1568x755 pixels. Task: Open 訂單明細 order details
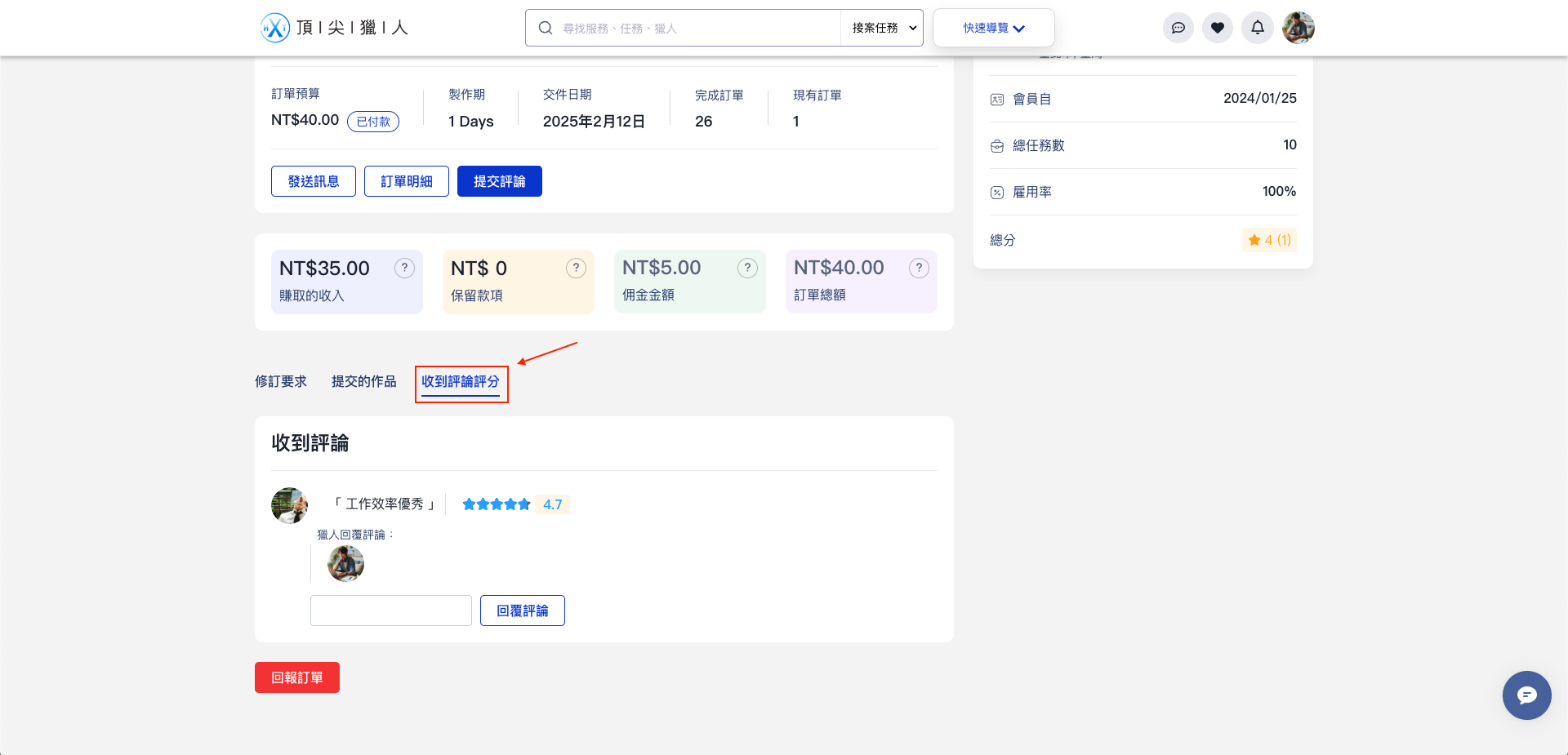tap(407, 181)
